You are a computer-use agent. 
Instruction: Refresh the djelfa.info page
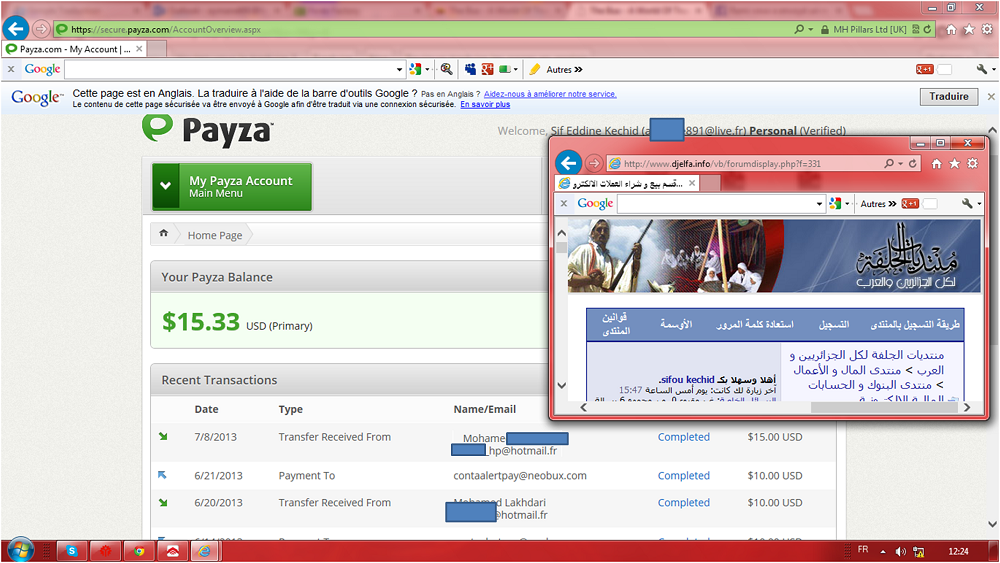click(913, 164)
